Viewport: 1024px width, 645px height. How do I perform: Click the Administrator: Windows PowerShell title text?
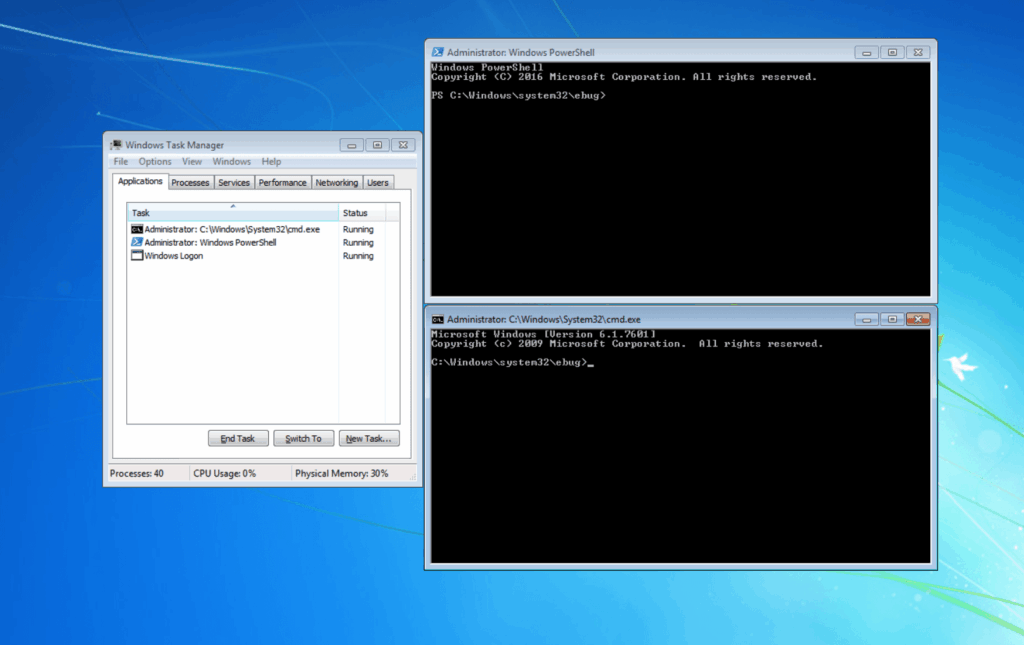(520, 52)
